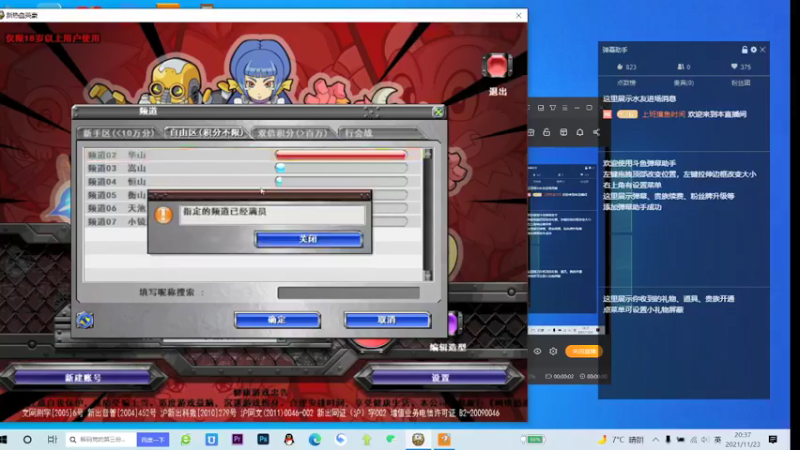
Task: Focus the nickname search field
Action: [x=348, y=293]
